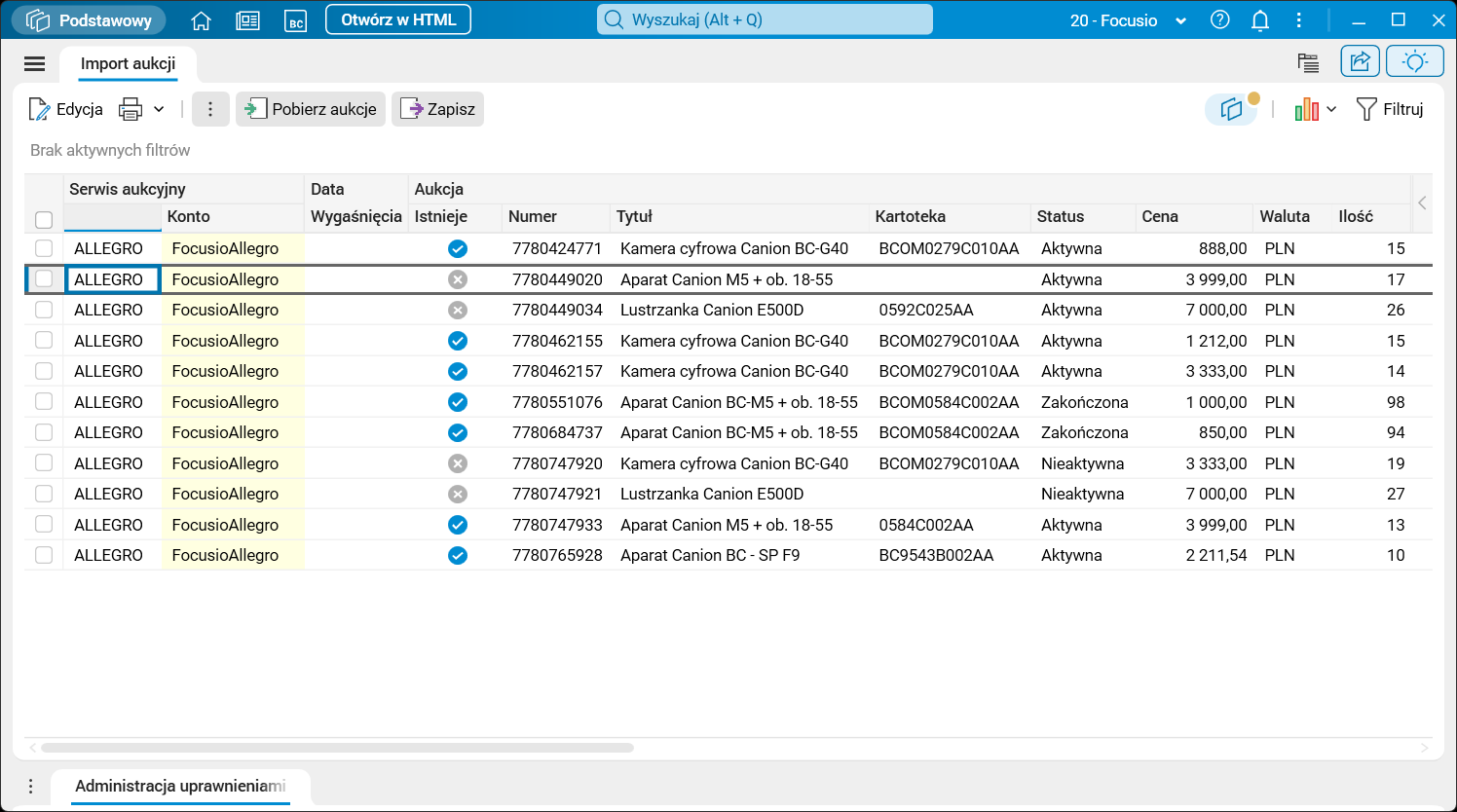Open the Podstawowy profile selector
This screenshot has height=812, width=1457.
(89, 20)
